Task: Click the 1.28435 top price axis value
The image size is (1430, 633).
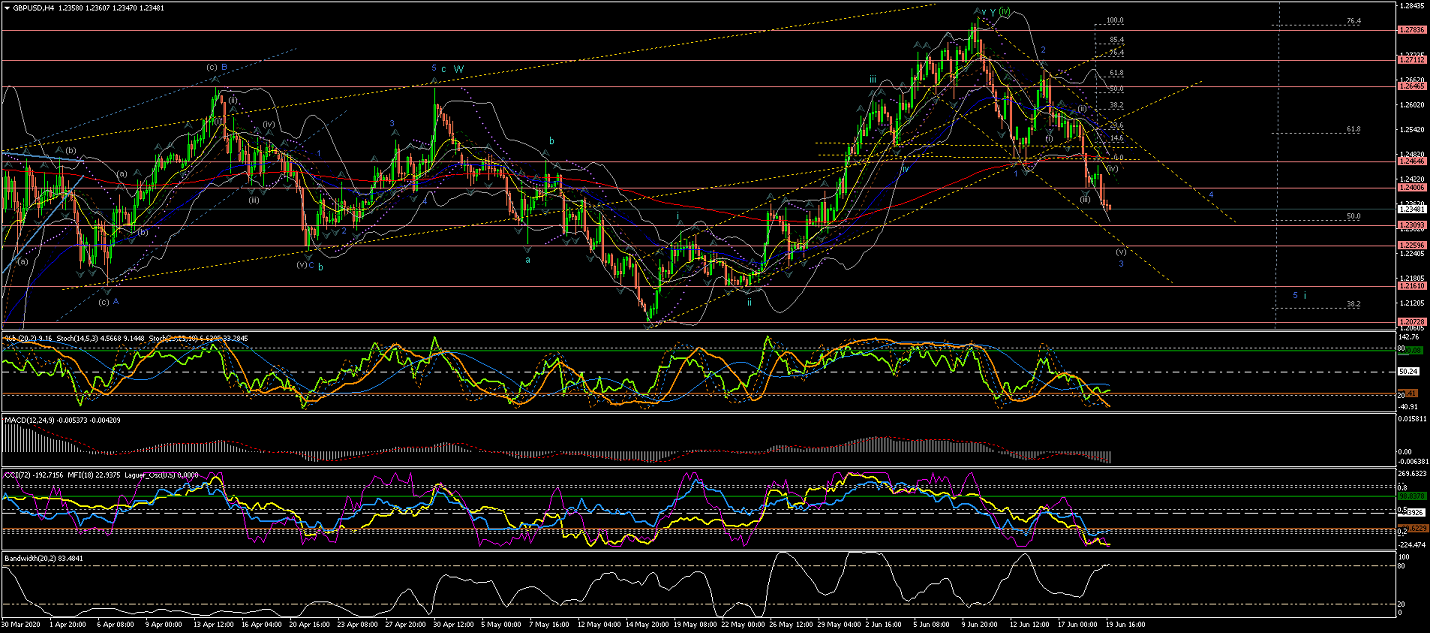Action: pos(1411,5)
